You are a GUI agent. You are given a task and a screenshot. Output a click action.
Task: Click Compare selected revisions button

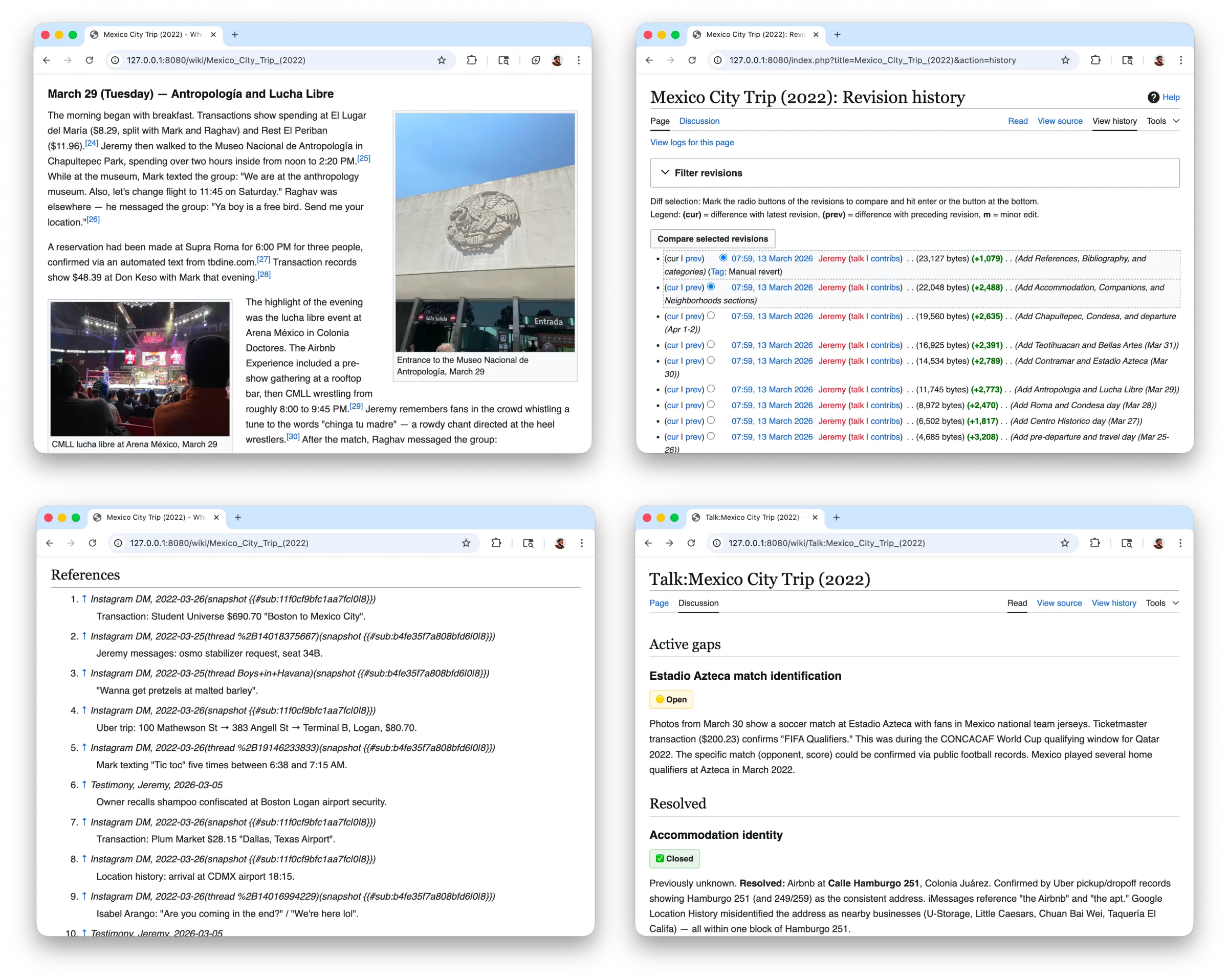pos(712,239)
